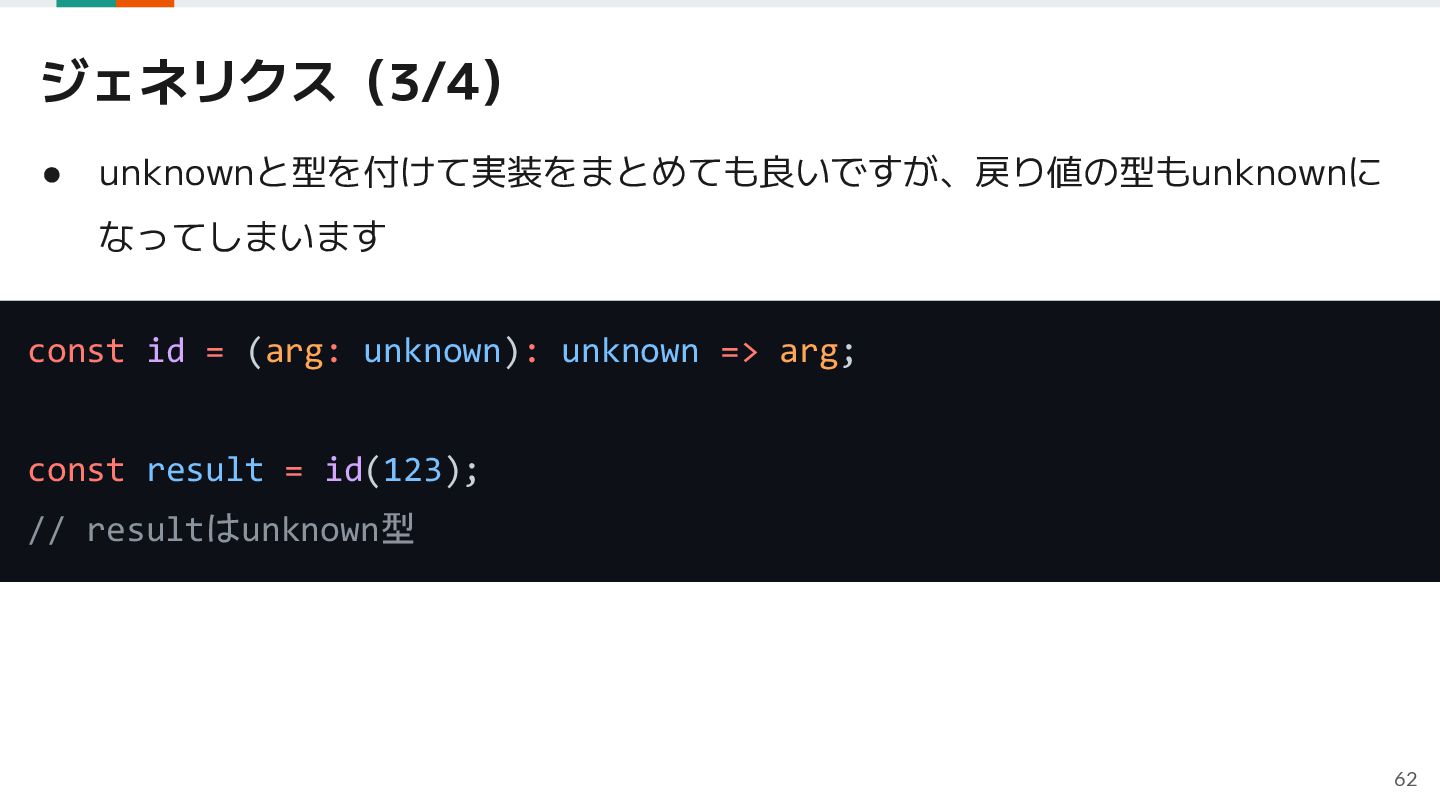
Task: Click the 'arg' parameter name
Action: pyautogui.click(x=294, y=353)
